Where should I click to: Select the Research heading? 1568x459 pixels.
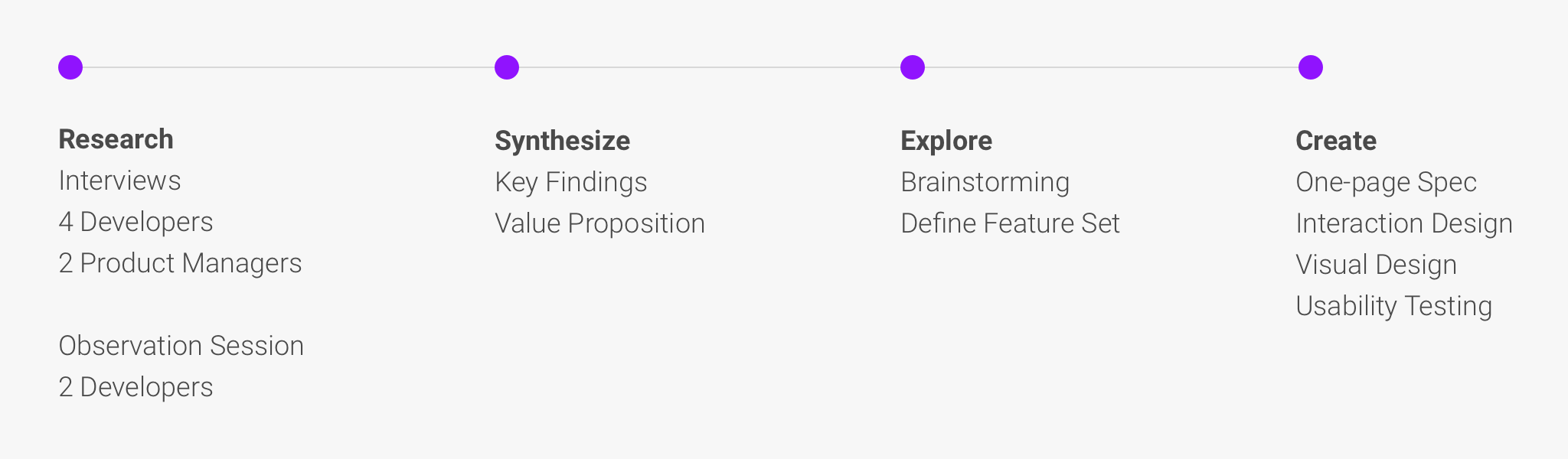coord(116,139)
